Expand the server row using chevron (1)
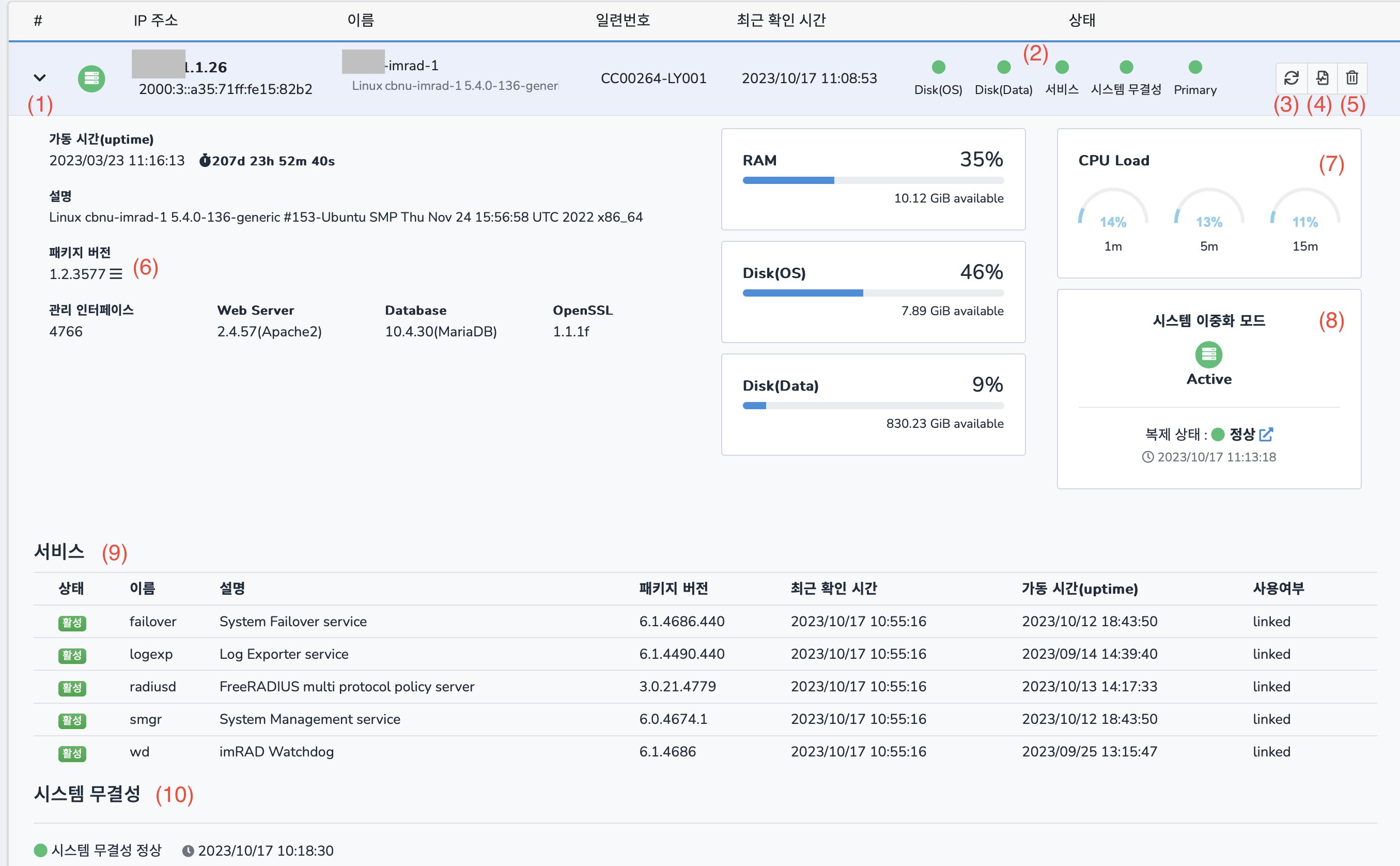This screenshot has height=866, width=1400. (x=37, y=75)
